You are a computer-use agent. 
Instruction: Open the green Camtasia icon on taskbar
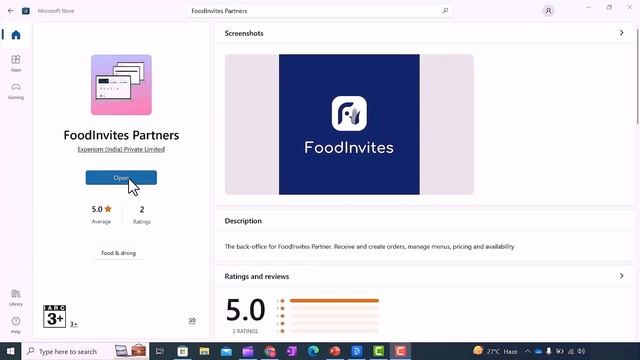pos(378,351)
